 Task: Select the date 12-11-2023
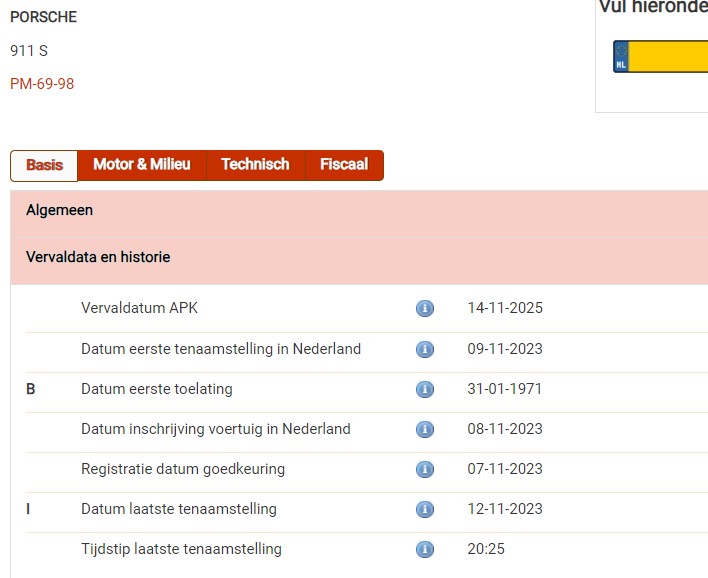(505, 509)
